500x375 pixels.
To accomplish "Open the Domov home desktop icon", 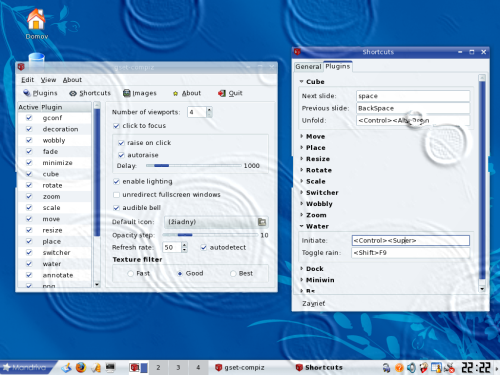I will click(36, 23).
